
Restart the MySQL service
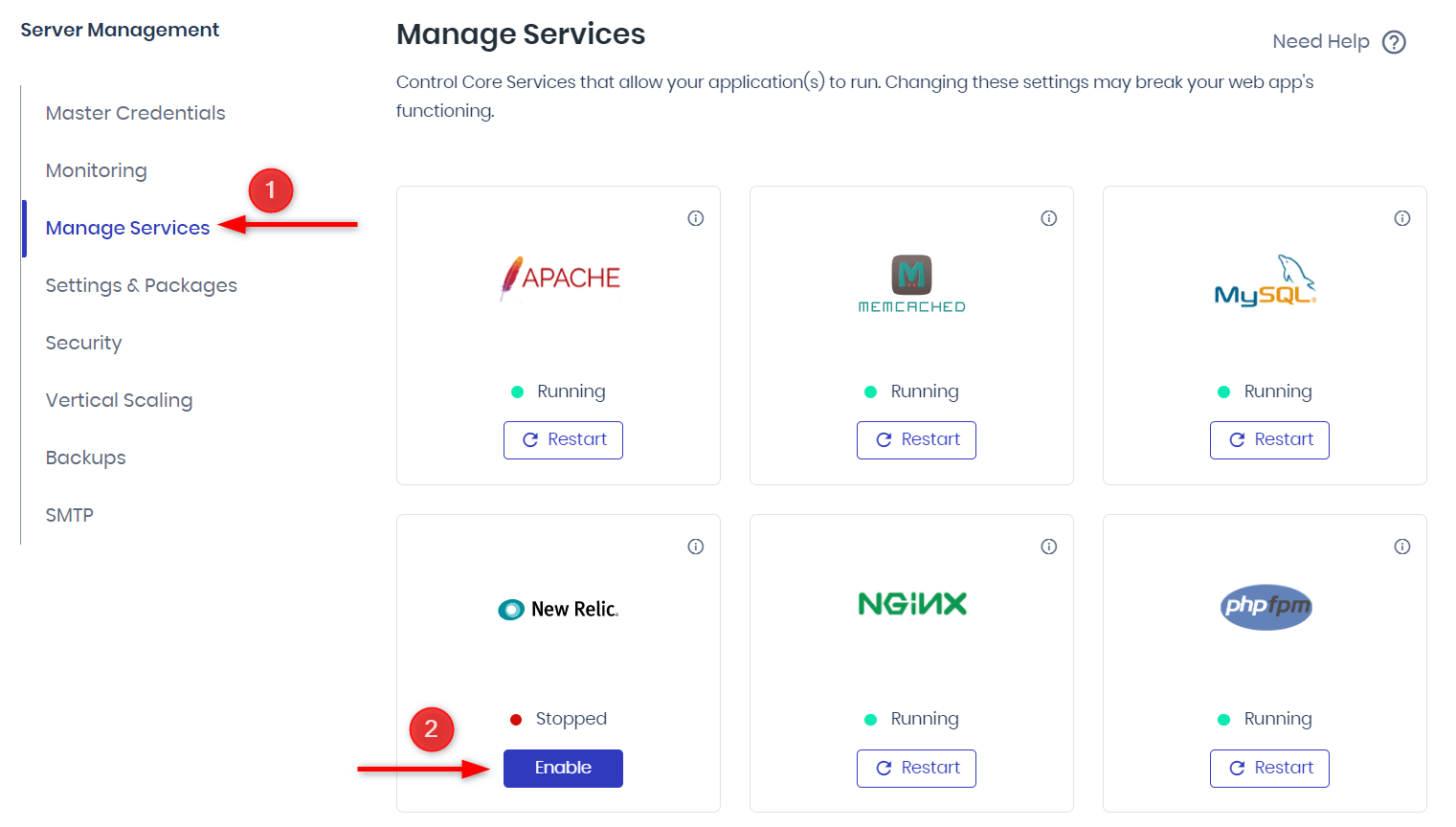pyautogui.click(x=1269, y=440)
